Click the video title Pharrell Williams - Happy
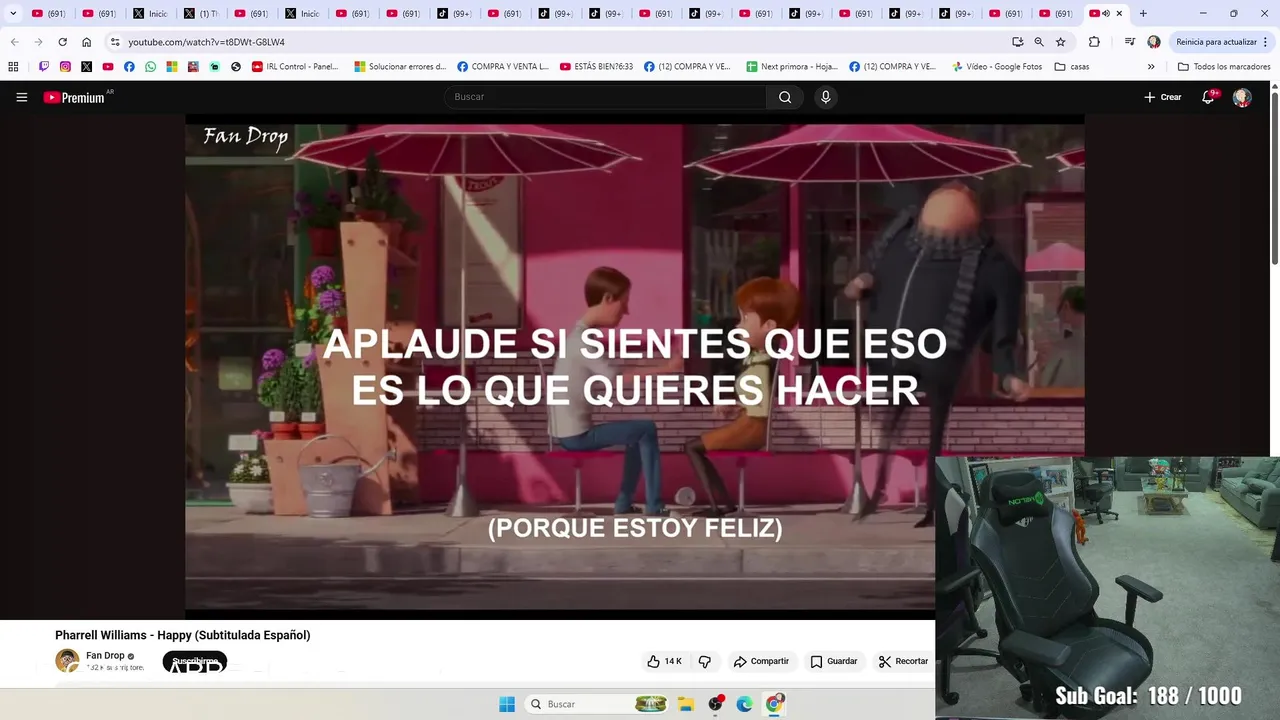This screenshot has width=1280, height=720. [x=183, y=635]
